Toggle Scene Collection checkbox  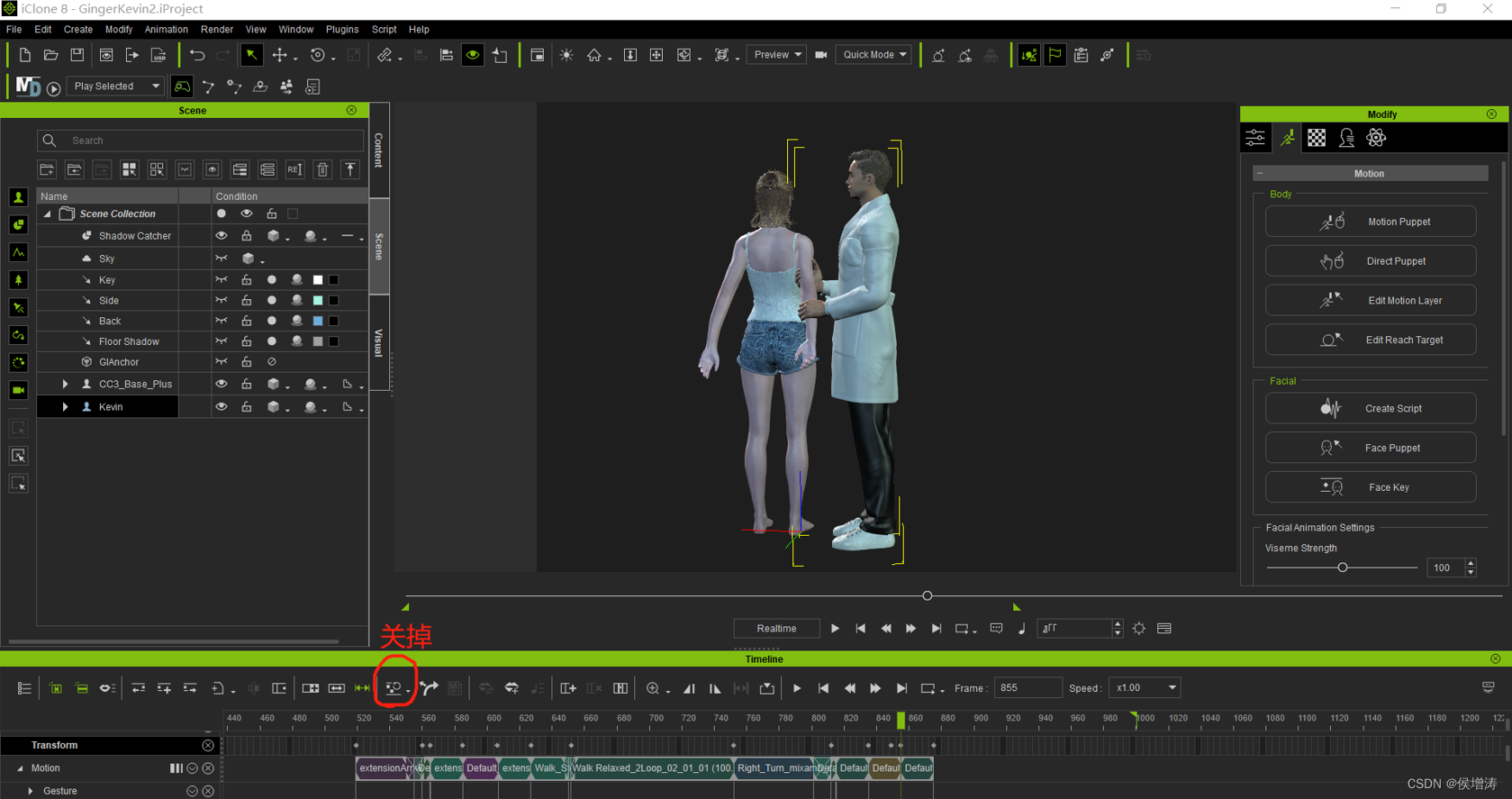pyautogui.click(x=293, y=213)
